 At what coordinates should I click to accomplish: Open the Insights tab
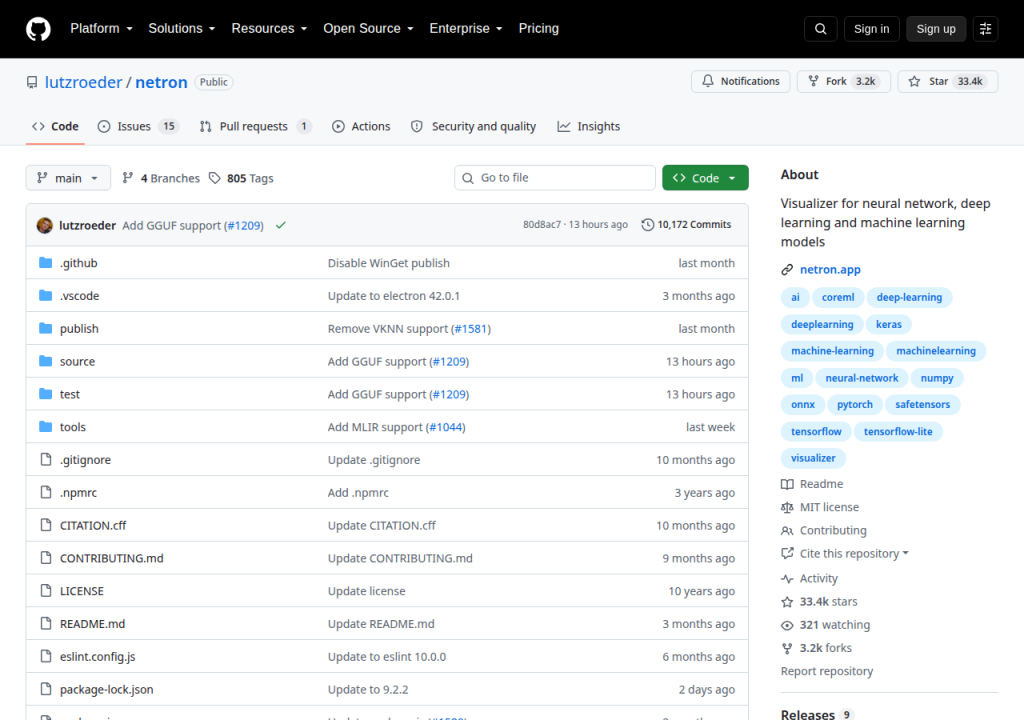[588, 126]
